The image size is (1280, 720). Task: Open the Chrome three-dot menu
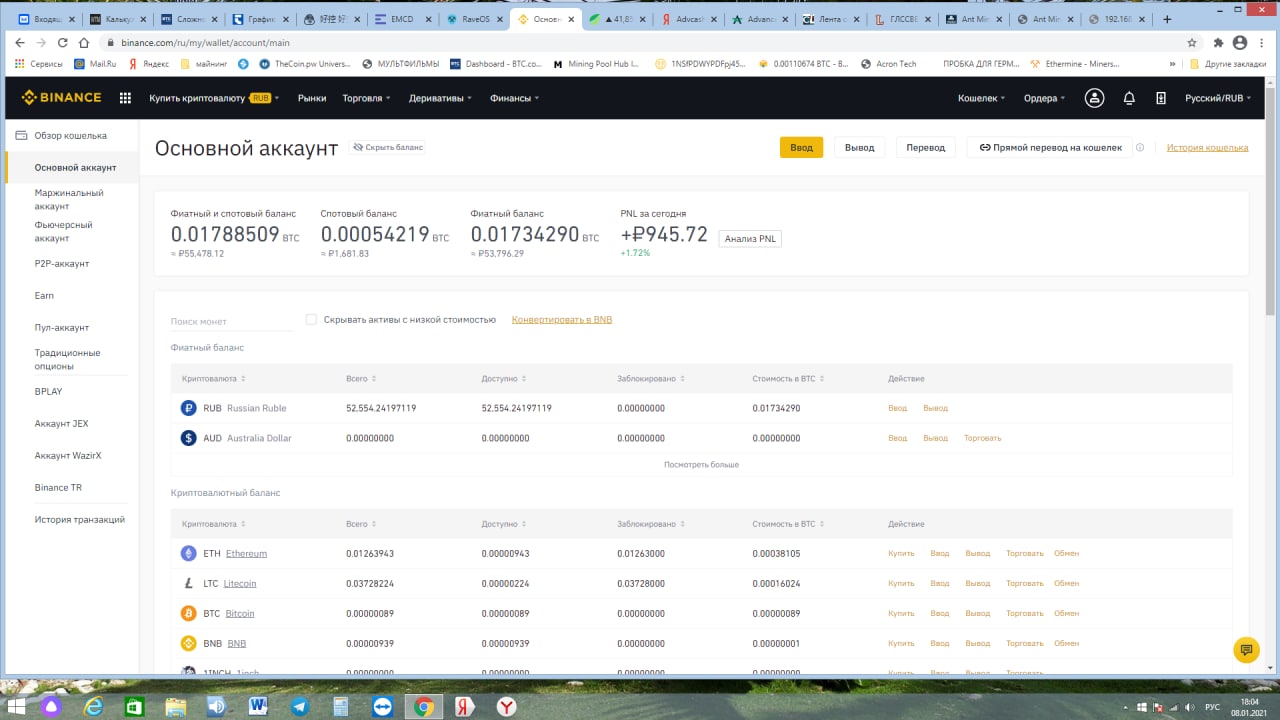[x=1262, y=43]
